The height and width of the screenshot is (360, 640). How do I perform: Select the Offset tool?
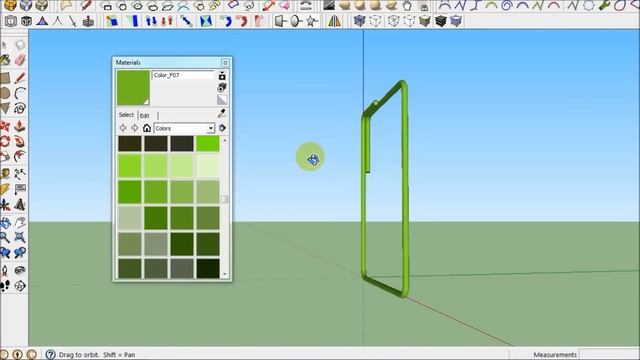[x=20, y=156]
